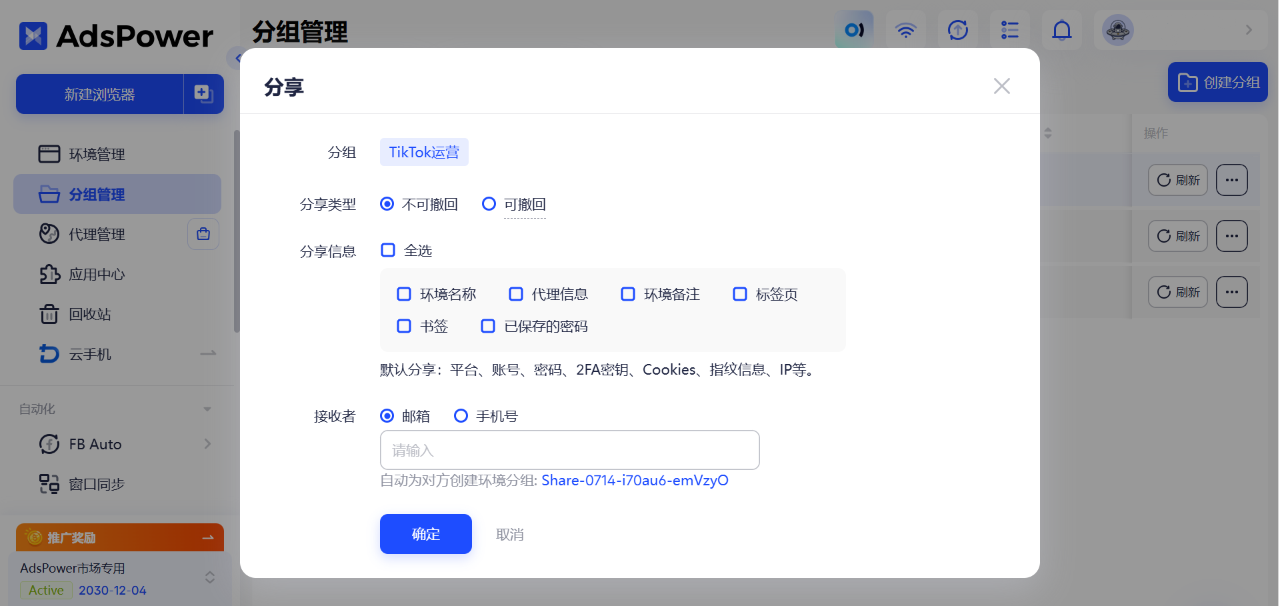Open the shop icon beside 代理管理
Viewport: 1279px width, 606px height.
coord(204,234)
